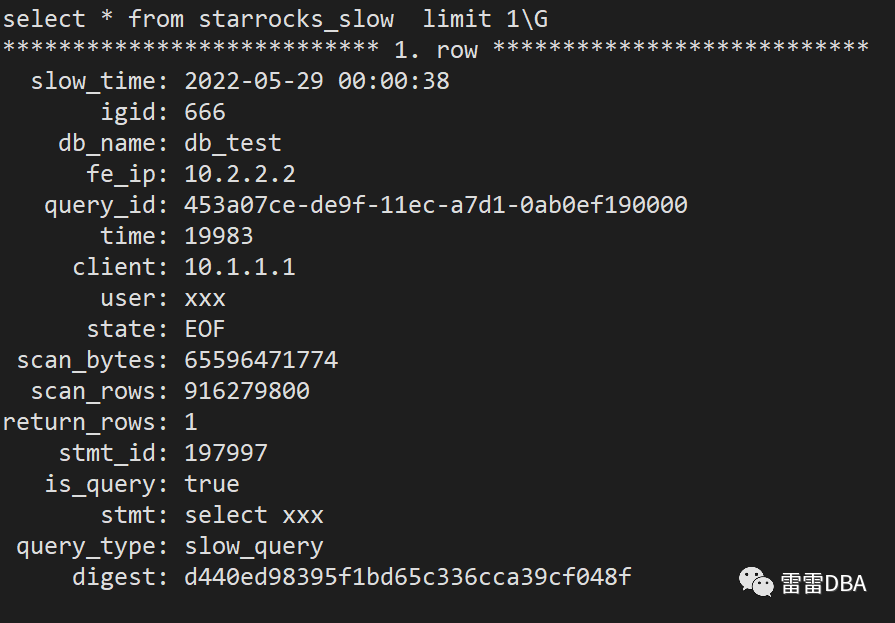The image size is (895, 623).
Task: Click the stmt_id value 197997
Action: [x=226, y=453]
